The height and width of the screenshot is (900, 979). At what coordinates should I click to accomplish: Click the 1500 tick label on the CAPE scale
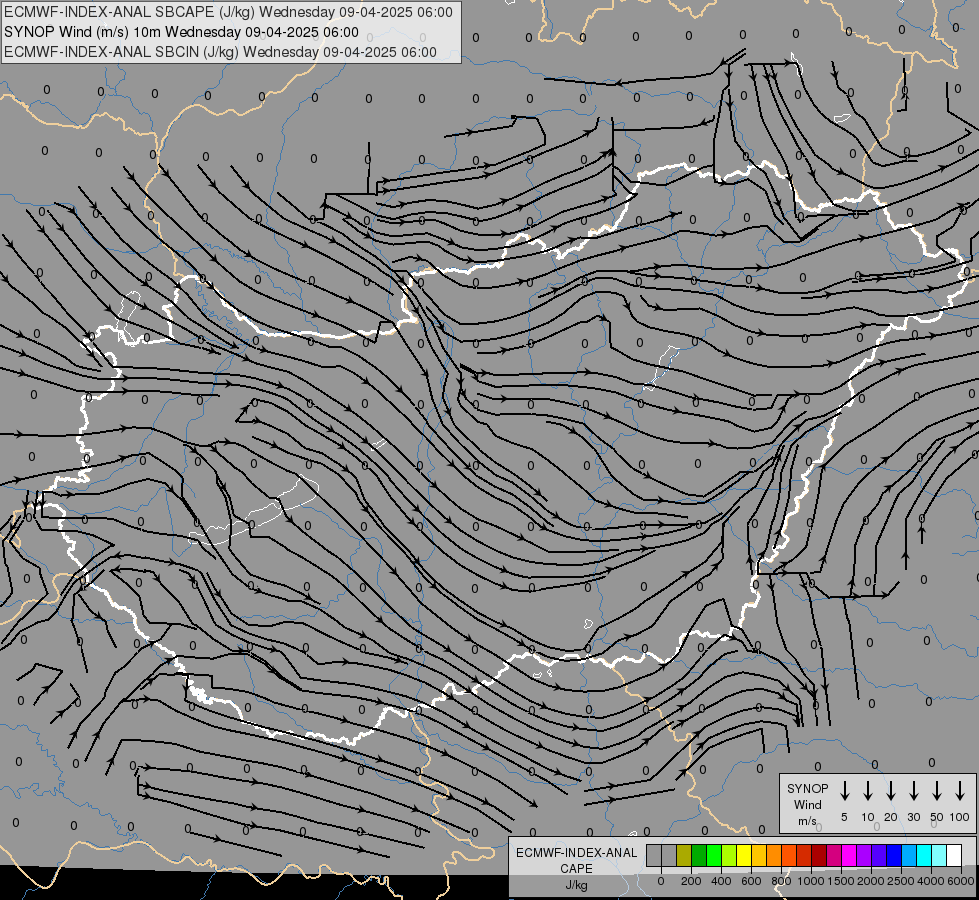pyautogui.click(x=841, y=881)
